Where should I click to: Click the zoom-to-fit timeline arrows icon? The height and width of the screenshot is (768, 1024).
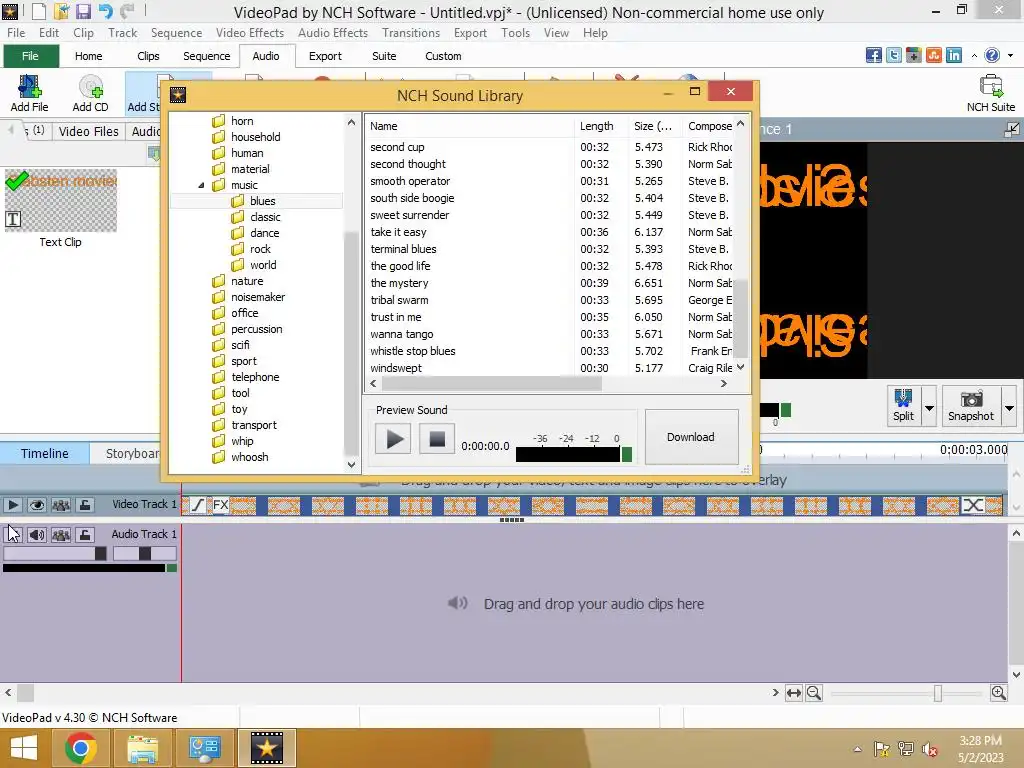tap(793, 693)
